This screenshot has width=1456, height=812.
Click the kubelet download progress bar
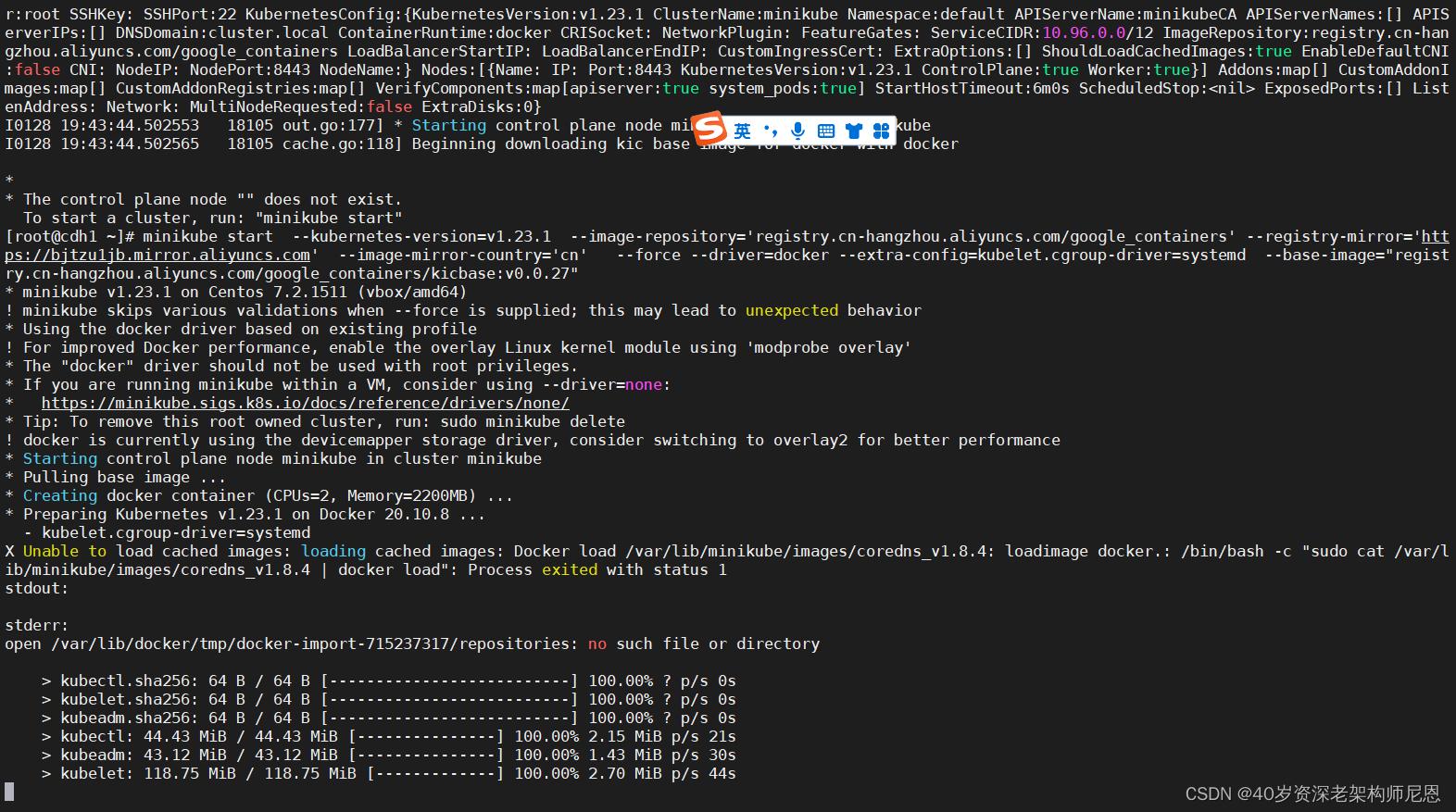tap(434, 773)
